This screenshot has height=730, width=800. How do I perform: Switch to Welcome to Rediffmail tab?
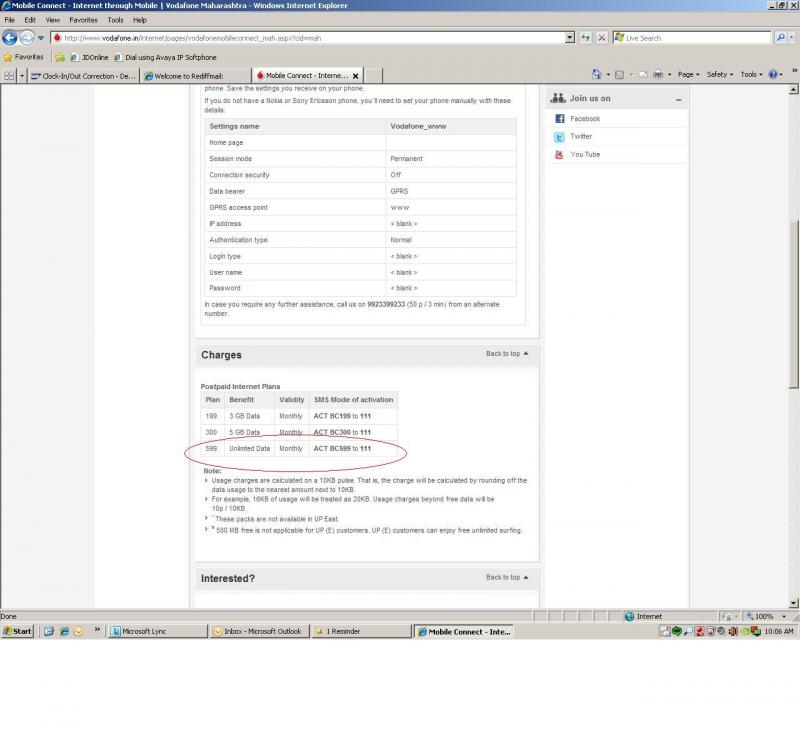coord(195,76)
